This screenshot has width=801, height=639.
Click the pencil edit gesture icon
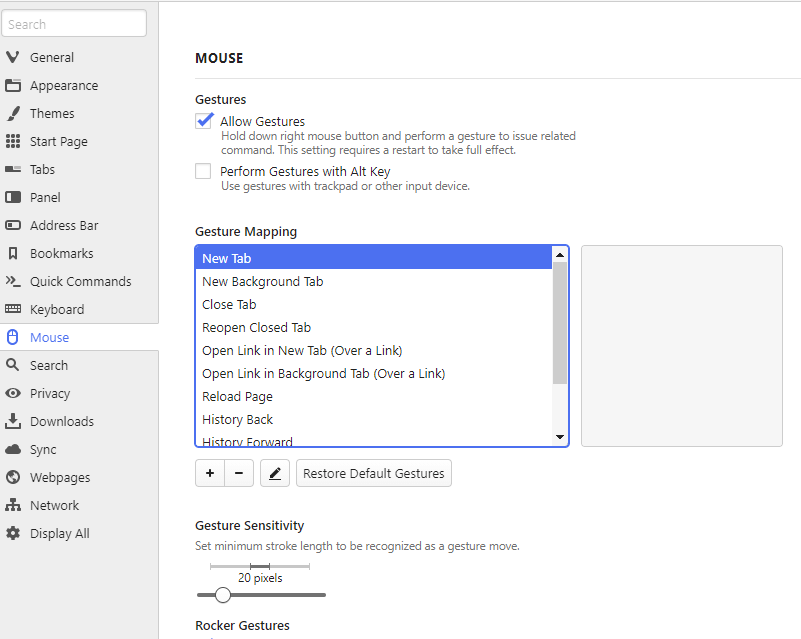tap(275, 473)
